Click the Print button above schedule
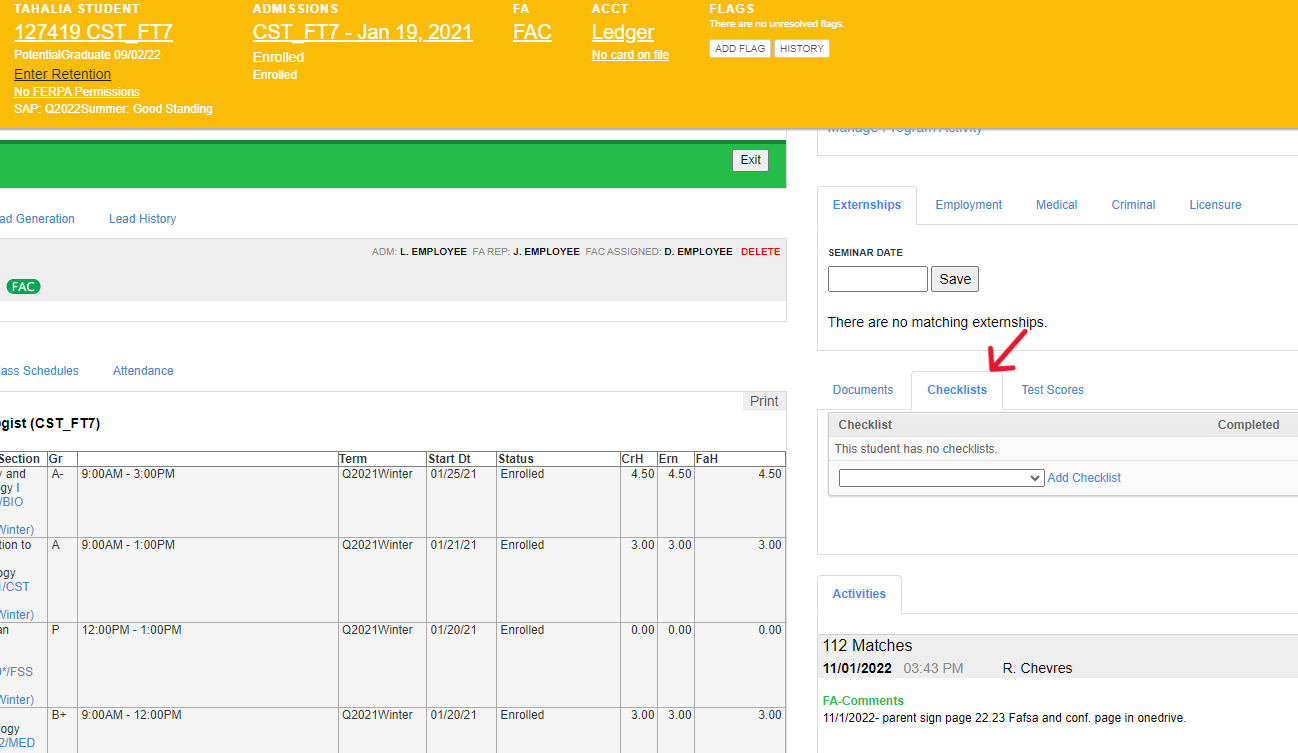The height and width of the screenshot is (753, 1298). (x=763, y=401)
